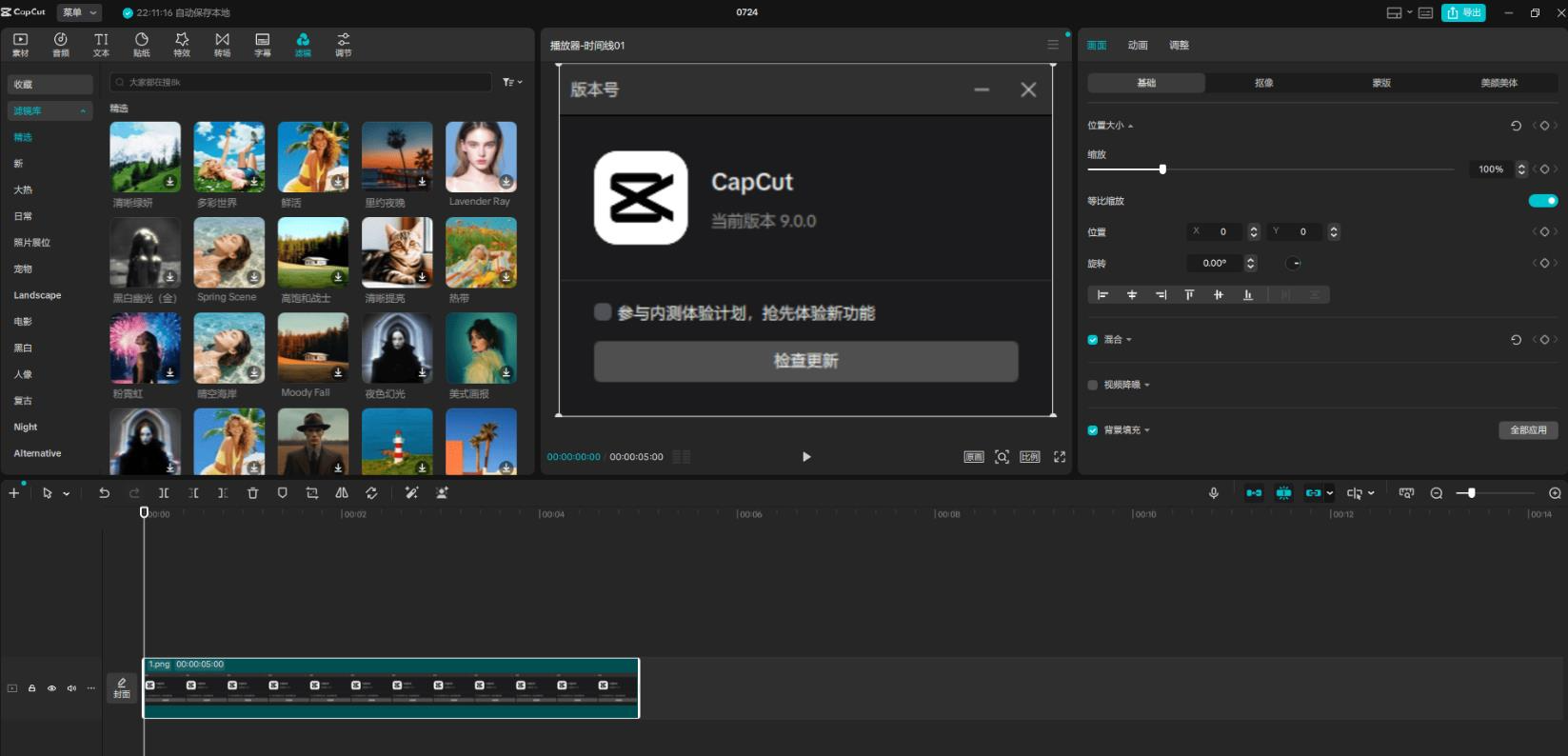1568x756 pixels.
Task: Select the 抠像 cutout sub-tab
Action: coord(1264,83)
